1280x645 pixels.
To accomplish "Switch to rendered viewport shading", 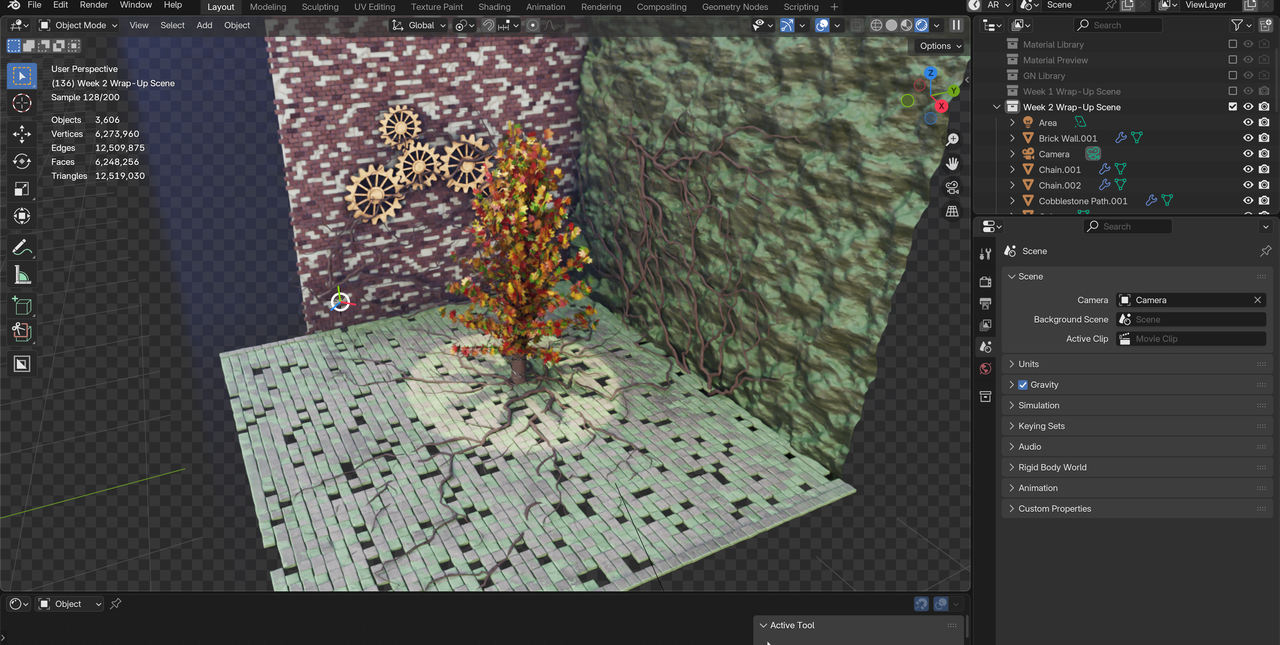I will point(921,25).
